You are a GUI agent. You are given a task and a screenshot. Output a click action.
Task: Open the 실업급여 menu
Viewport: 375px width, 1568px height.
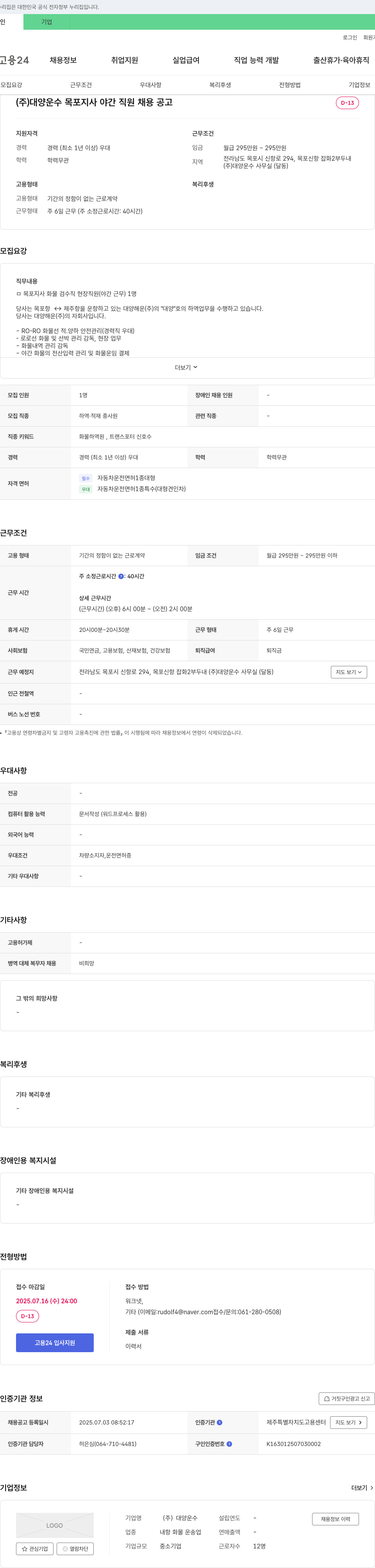point(186,60)
